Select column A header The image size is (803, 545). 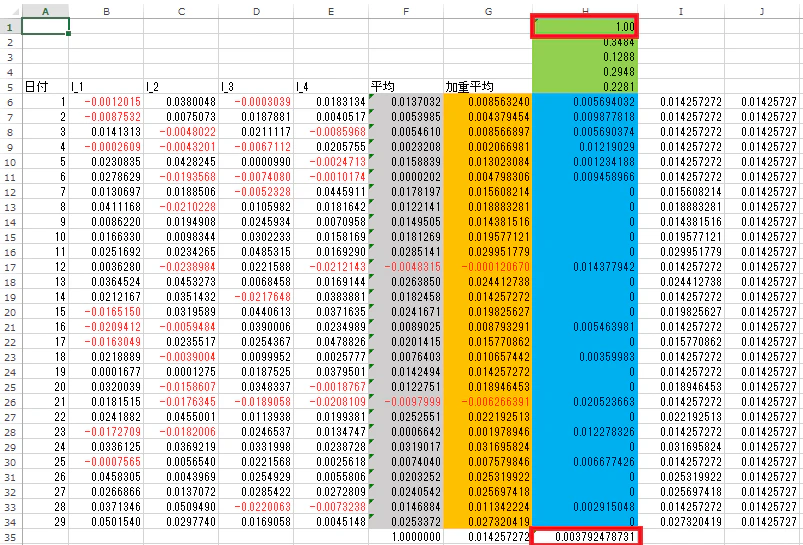pyautogui.click(x=46, y=11)
